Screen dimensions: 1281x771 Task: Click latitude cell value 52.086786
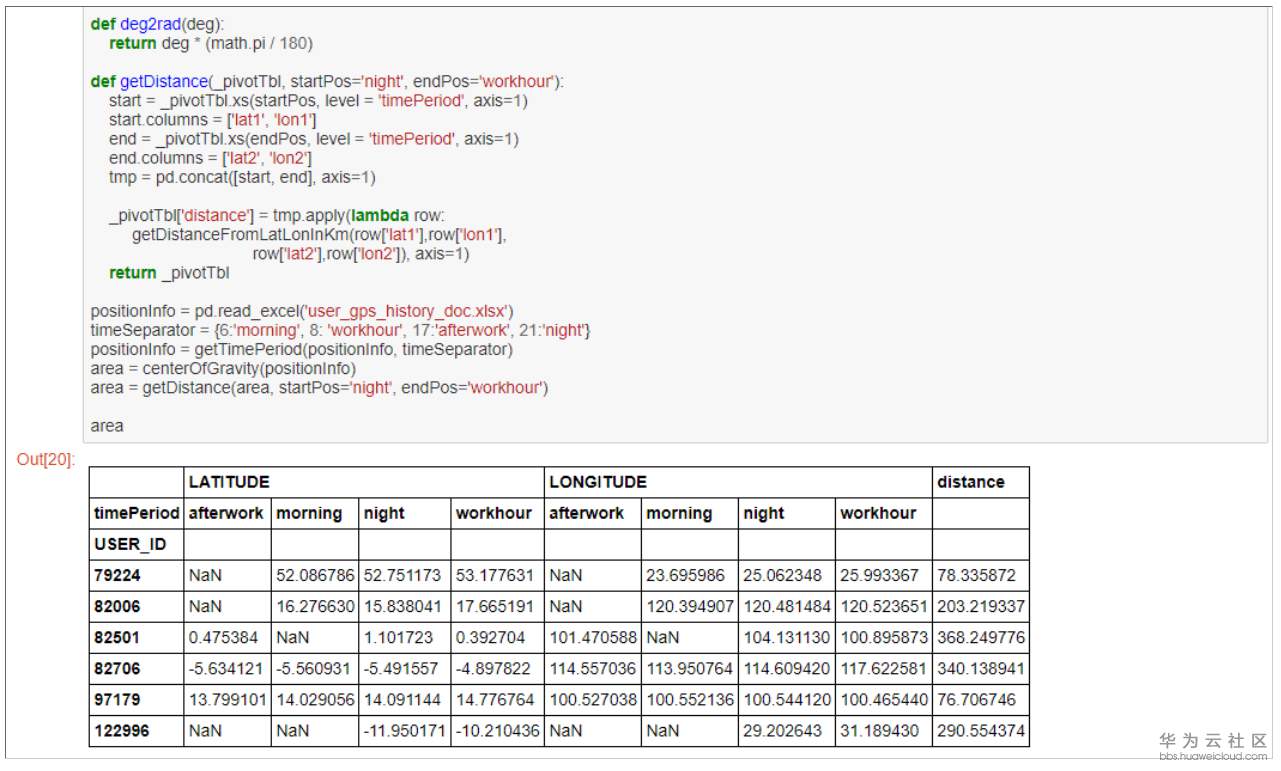click(x=314, y=575)
